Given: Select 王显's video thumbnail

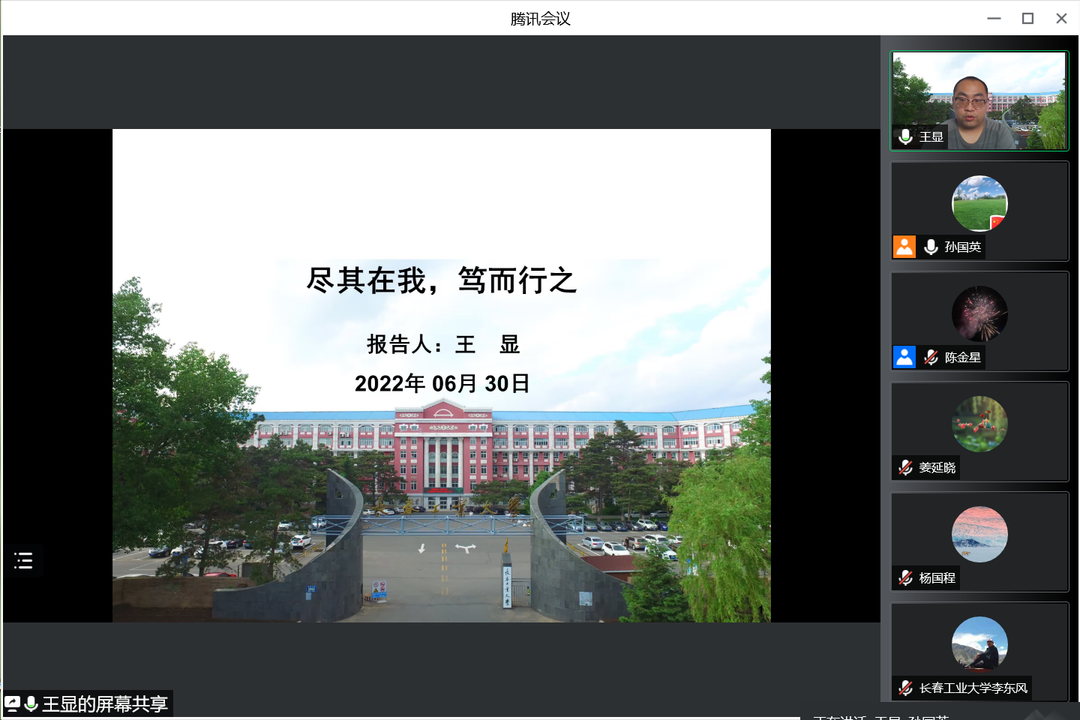Looking at the screenshot, I should 979,100.
